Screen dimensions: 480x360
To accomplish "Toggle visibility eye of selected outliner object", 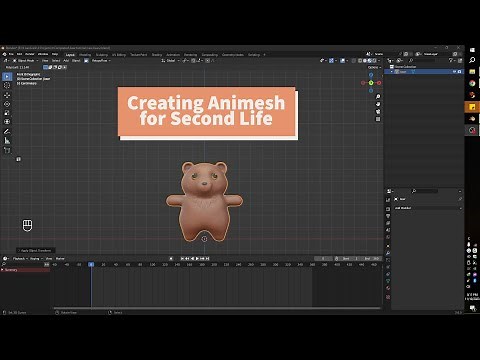I will click(x=454, y=72).
